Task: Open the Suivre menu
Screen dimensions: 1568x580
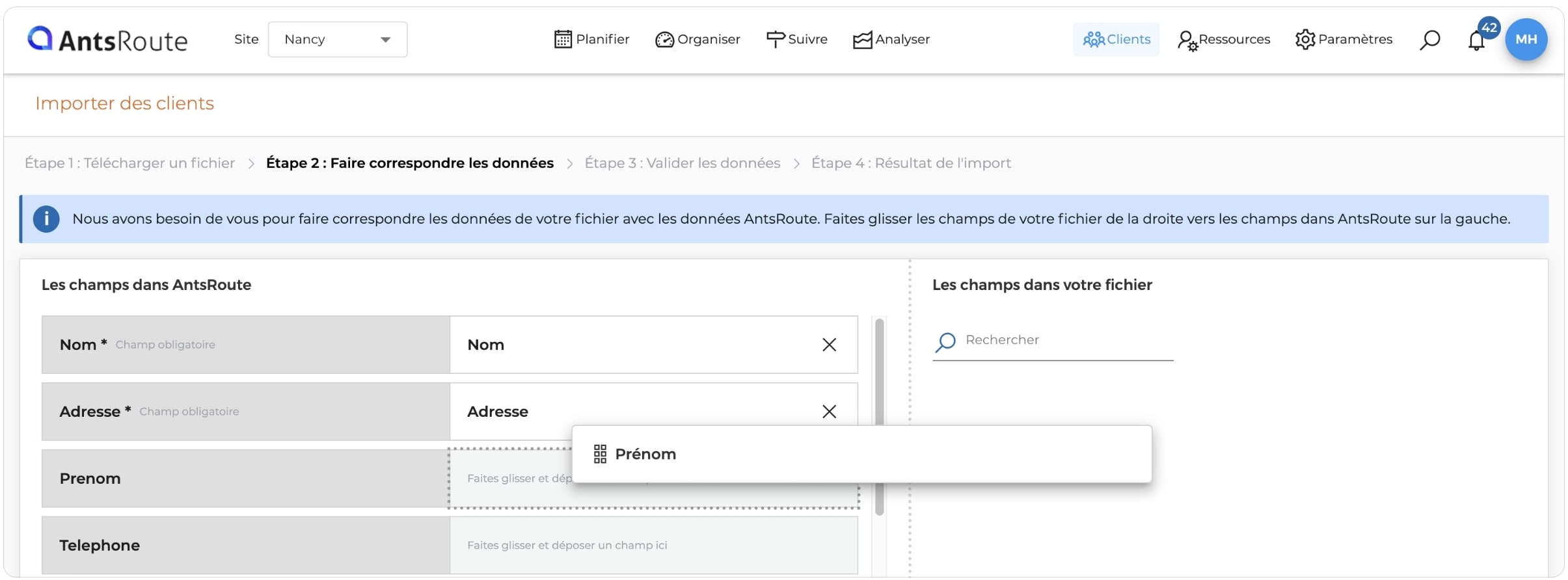Action: [x=796, y=40]
